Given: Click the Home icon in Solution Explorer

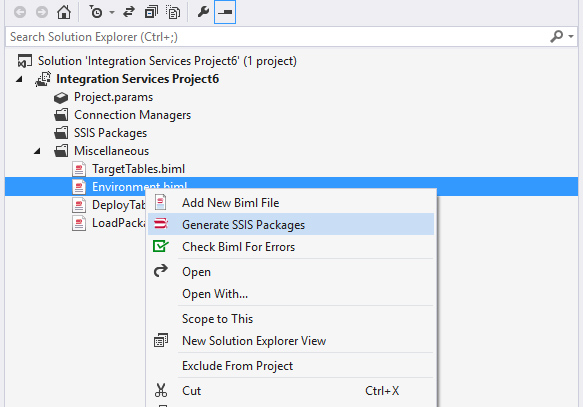Looking at the screenshot, I should point(64,12).
